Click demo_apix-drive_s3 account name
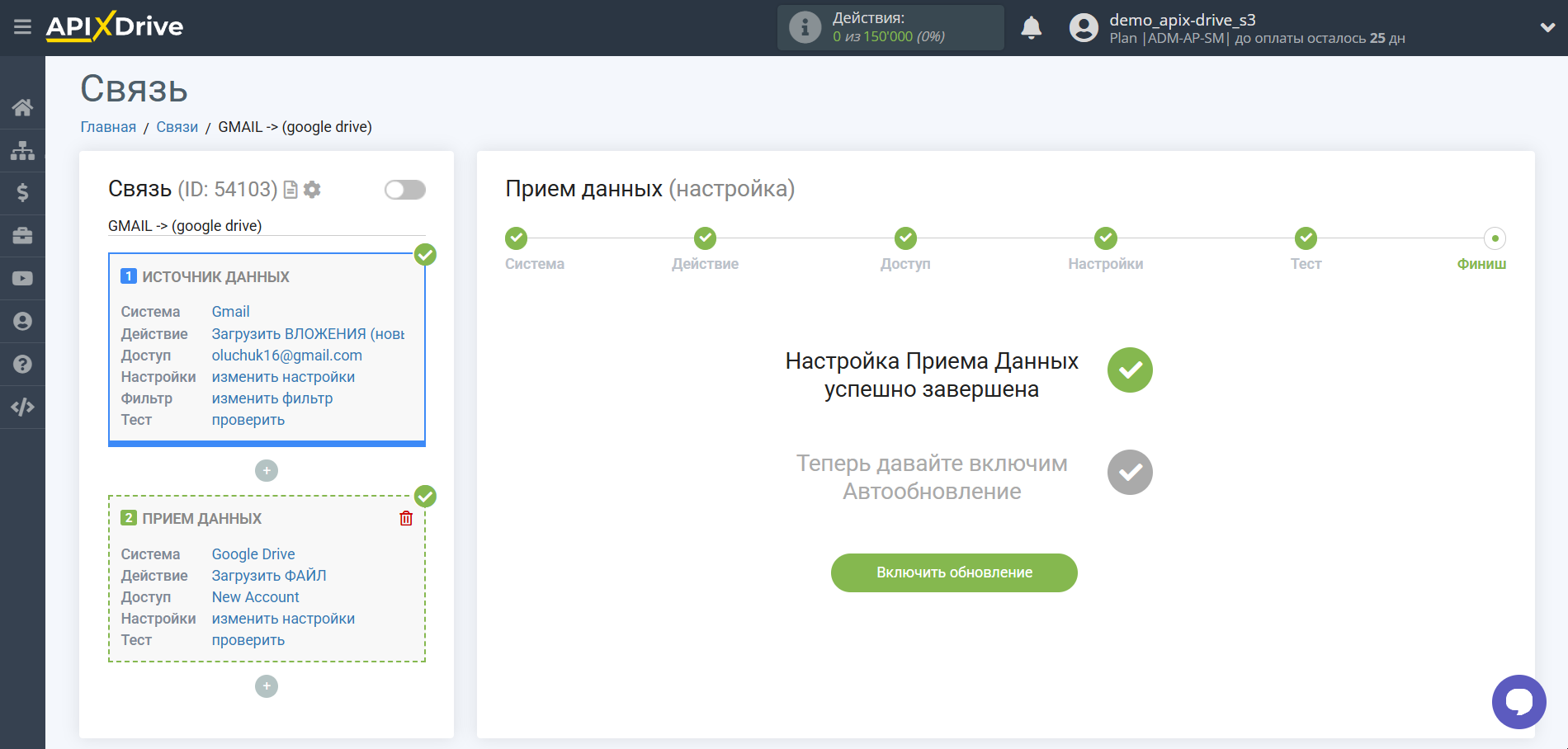 tap(1183, 20)
